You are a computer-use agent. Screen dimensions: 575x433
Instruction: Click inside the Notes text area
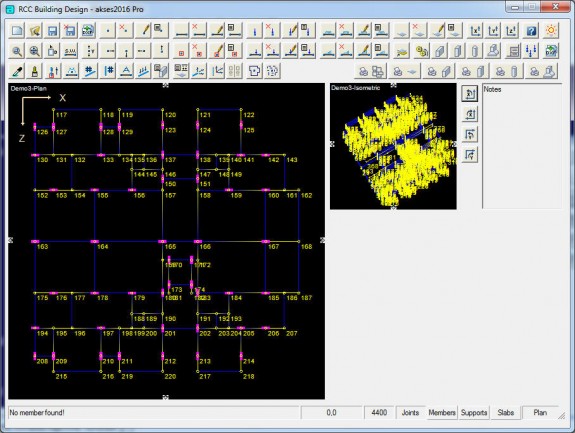522,147
